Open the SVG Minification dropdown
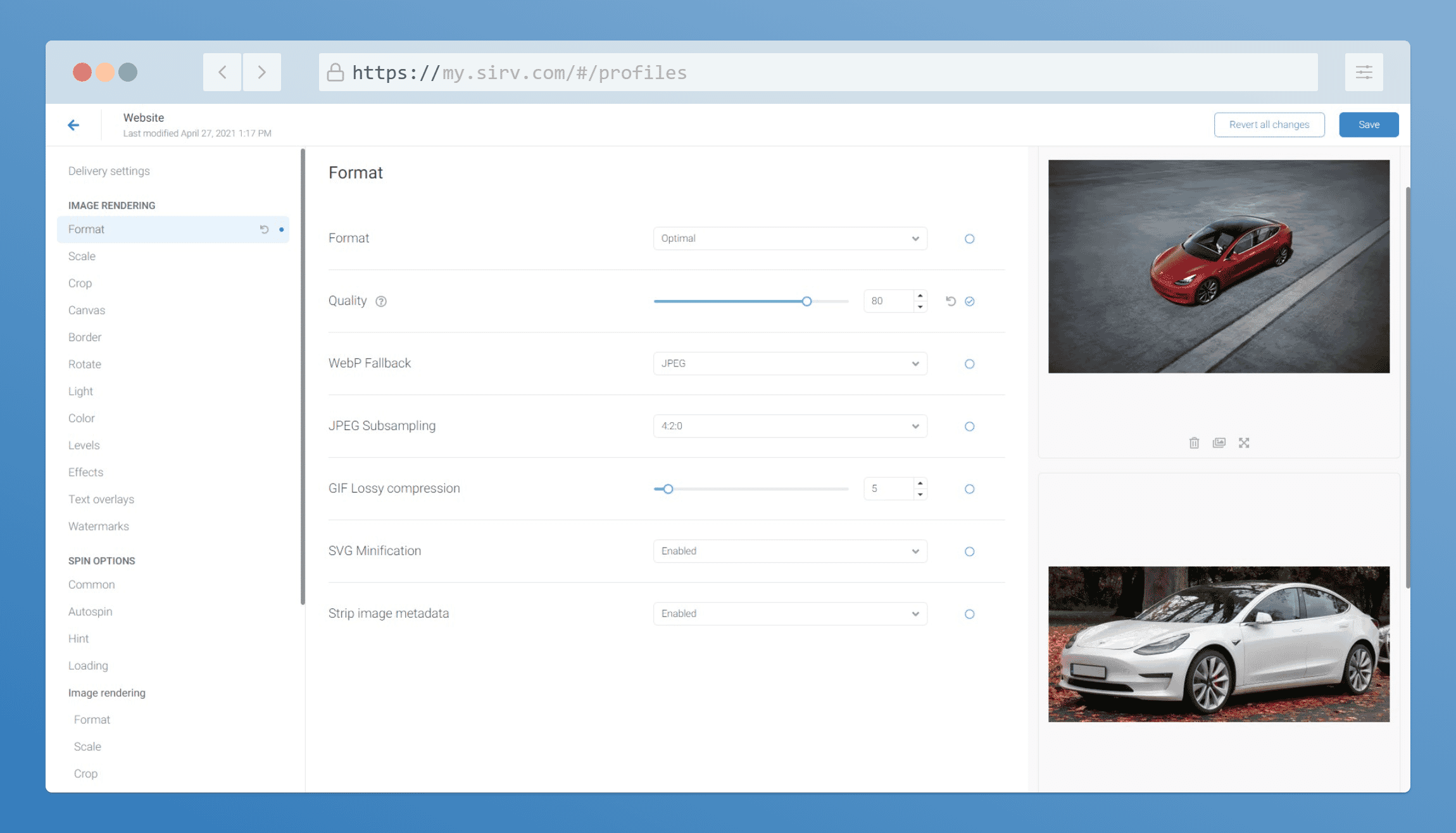1456x833 pixels. [790, 551]
